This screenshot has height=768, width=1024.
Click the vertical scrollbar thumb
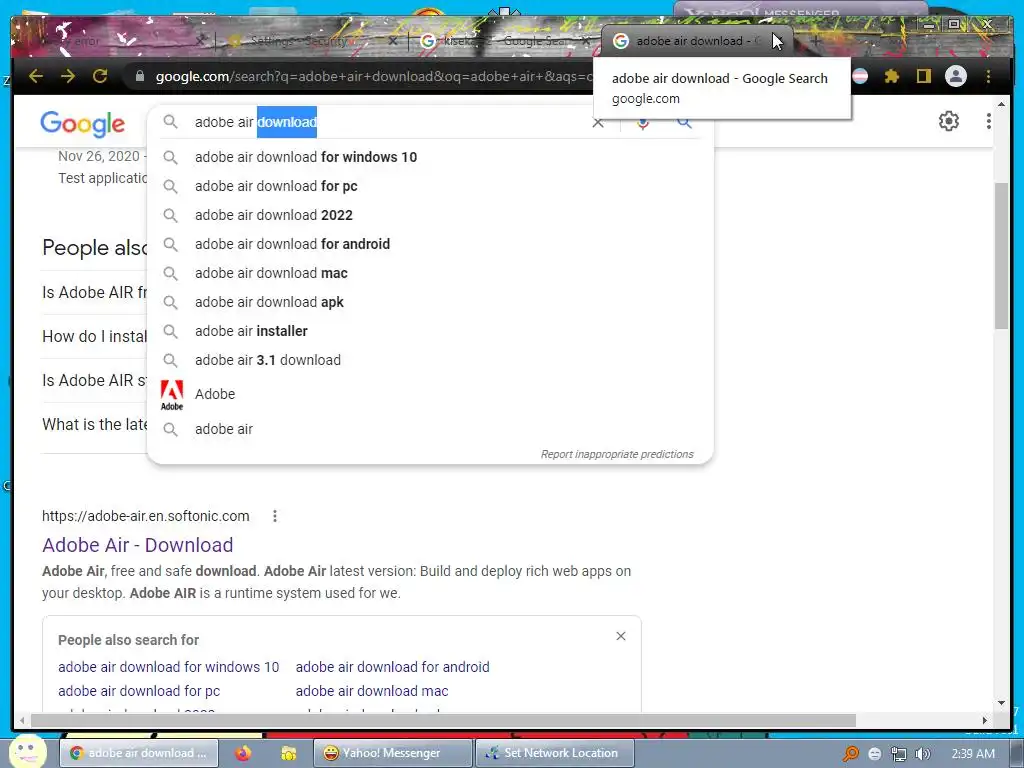pyautogui.click(x=1002, y=256)
